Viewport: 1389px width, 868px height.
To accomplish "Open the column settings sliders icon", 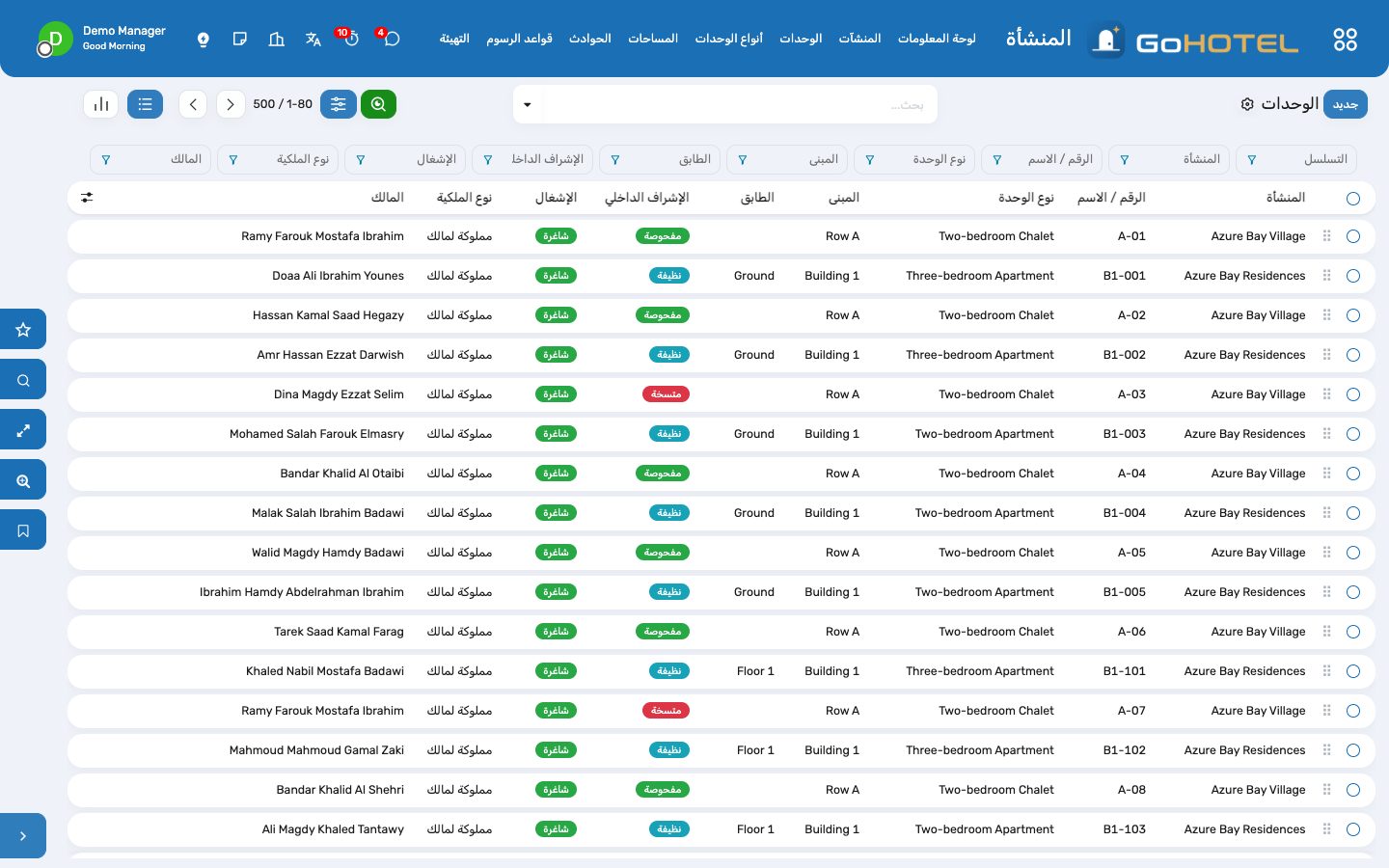I will pos(87,198).
